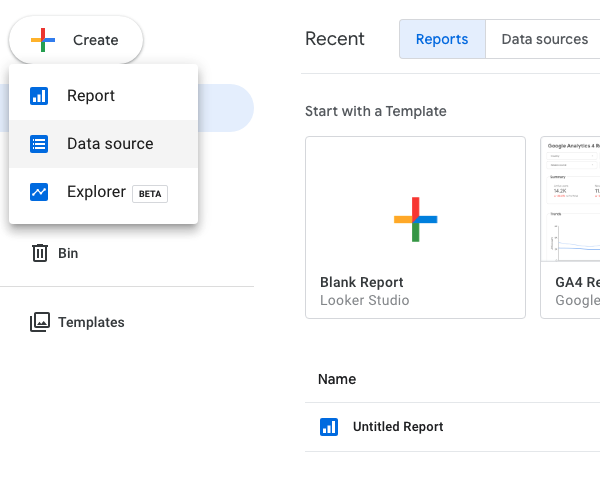
Task: Click the Explorer line chart icon
Action: click(x=39, y=192)
